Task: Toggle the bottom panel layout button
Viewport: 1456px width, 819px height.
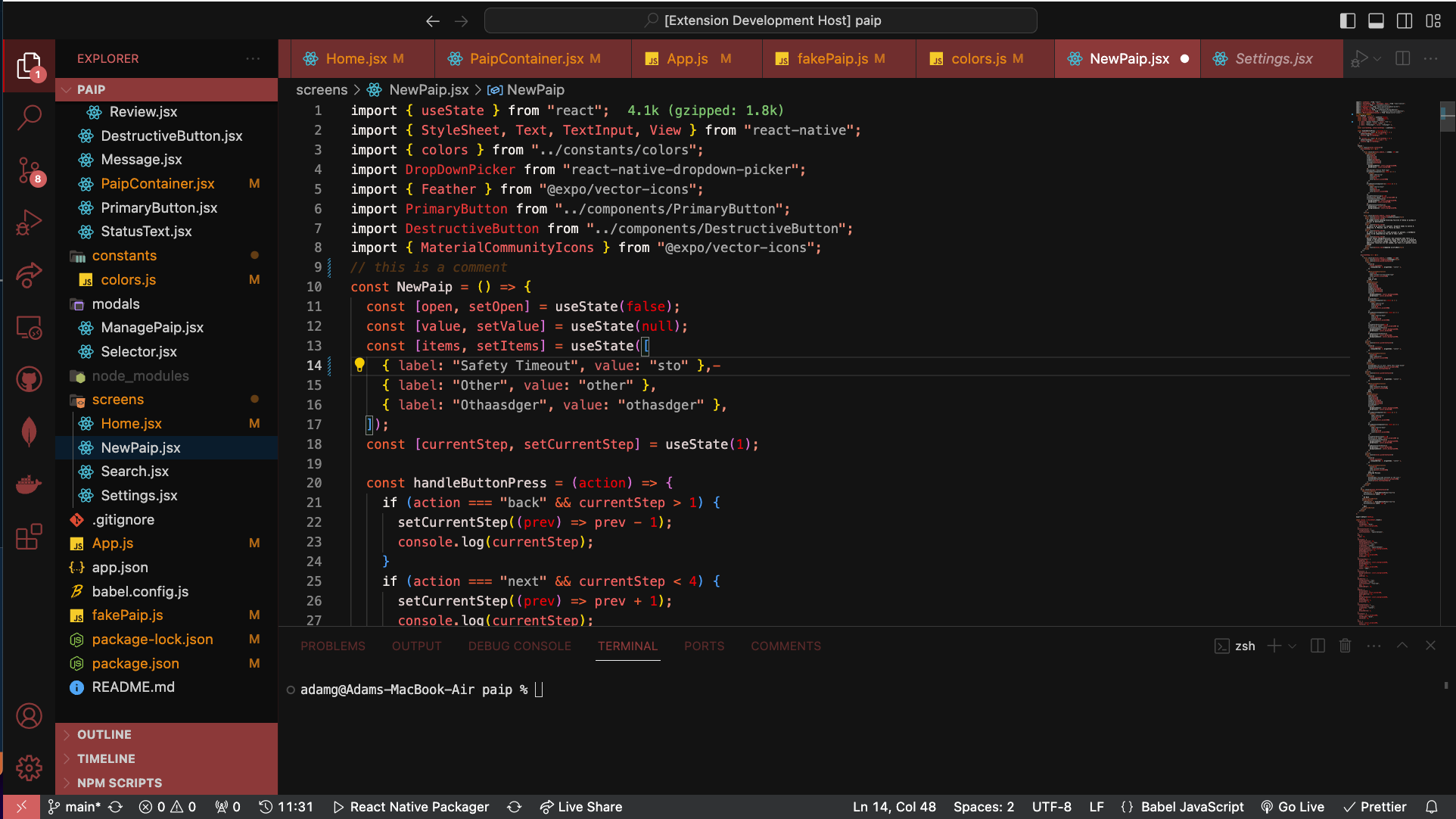Action: (1376, 20)
